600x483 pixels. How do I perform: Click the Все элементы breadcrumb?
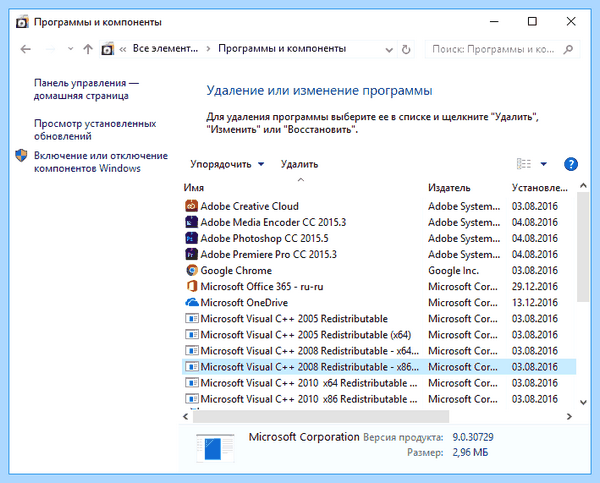click(165, 49)
